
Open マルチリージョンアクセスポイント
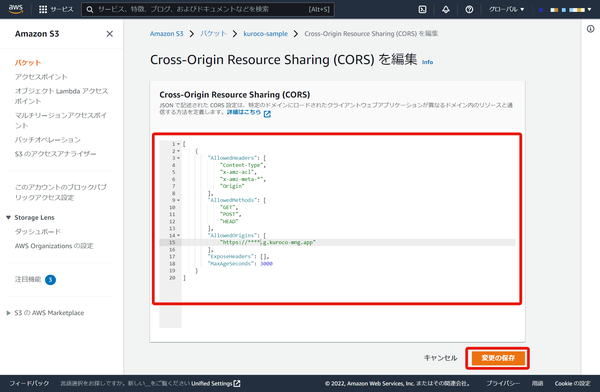(60, 120)
